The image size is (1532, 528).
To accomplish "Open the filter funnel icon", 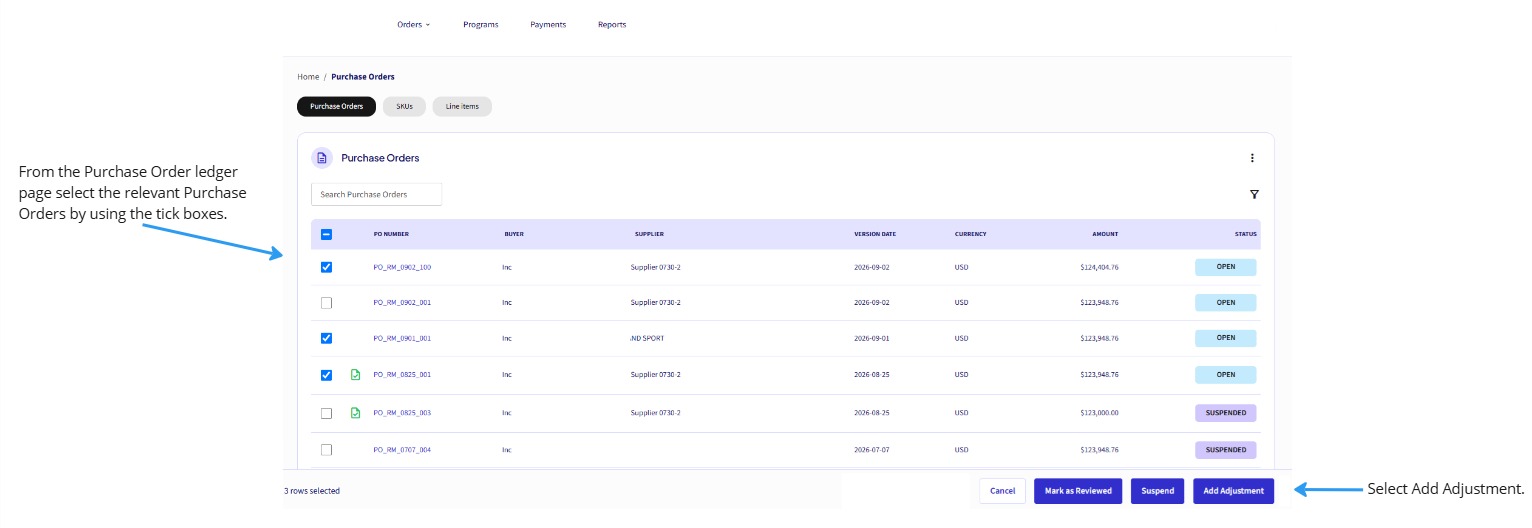I will point(1254,194).
